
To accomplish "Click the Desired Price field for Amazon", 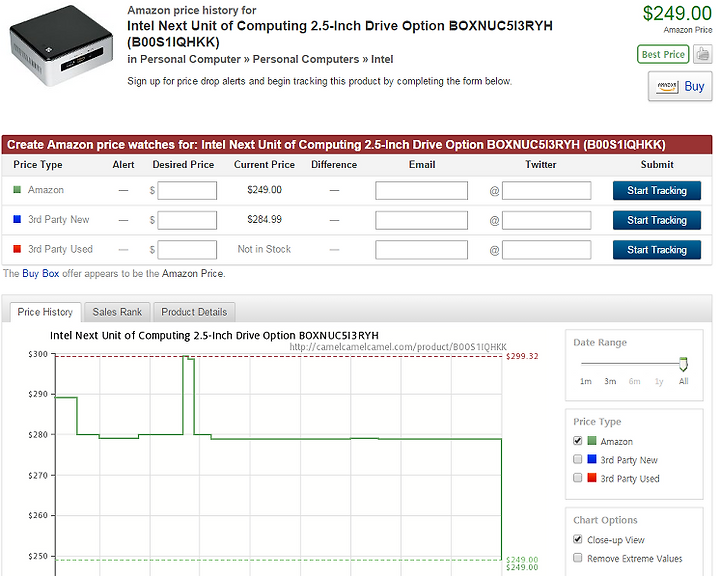I will tap(187, 190).
